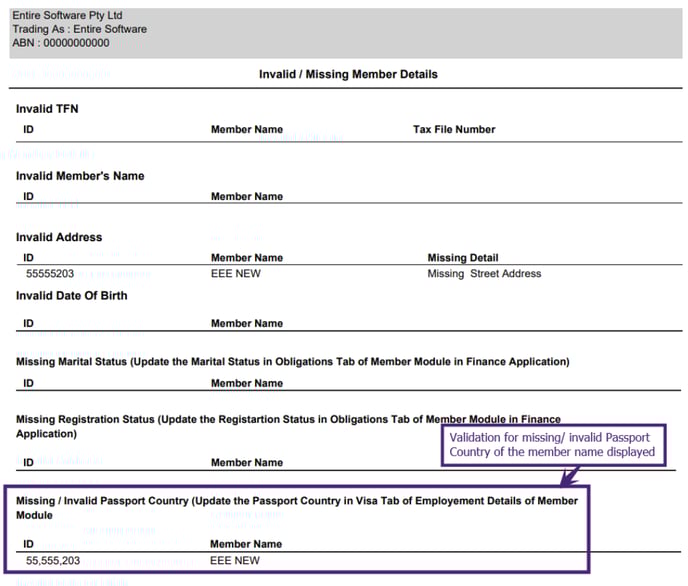Click 'Member Name' header under Invalid Date Of Birth
Screen dimensions: 688x586
click(x=247, y=323)
